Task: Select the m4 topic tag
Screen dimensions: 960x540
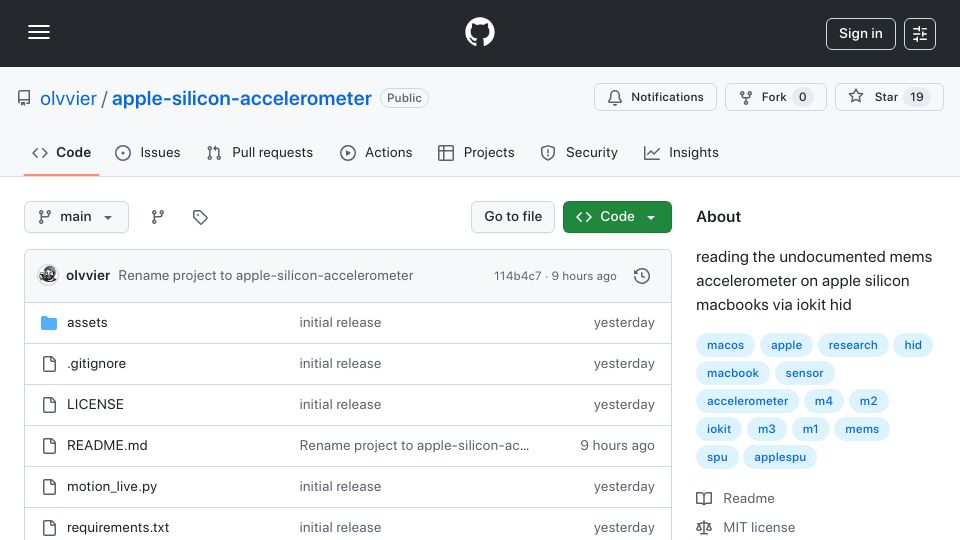Action: (823, 402)
